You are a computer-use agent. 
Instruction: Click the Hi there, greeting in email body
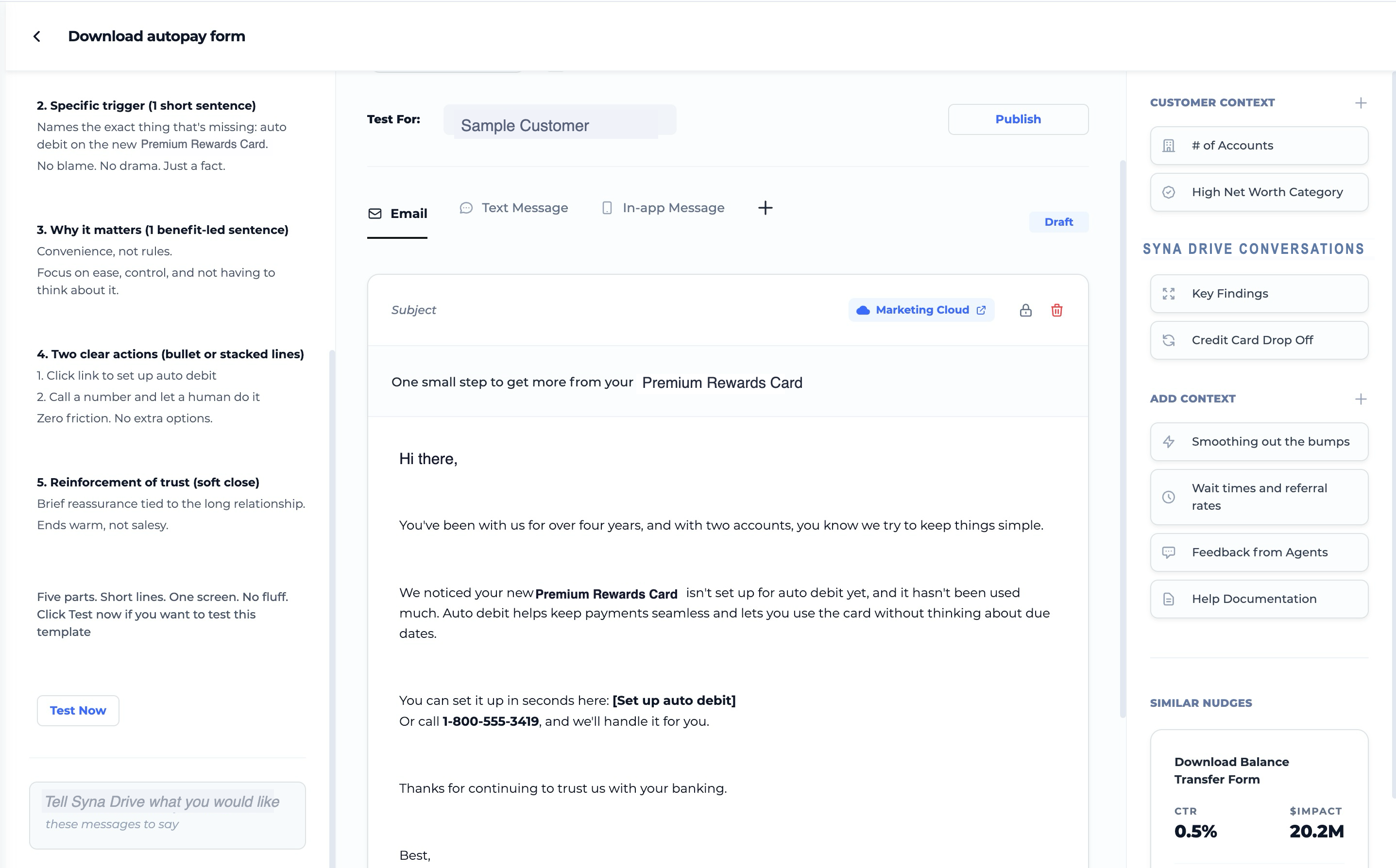pos(428,459)
